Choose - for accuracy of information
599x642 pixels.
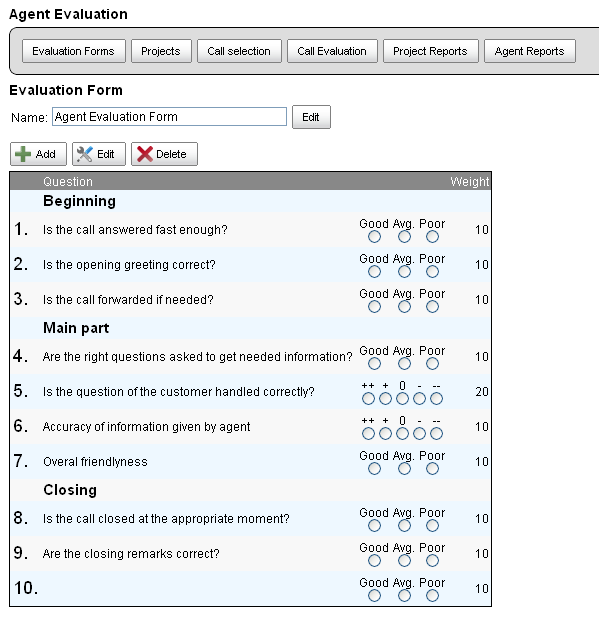[419, 434]
